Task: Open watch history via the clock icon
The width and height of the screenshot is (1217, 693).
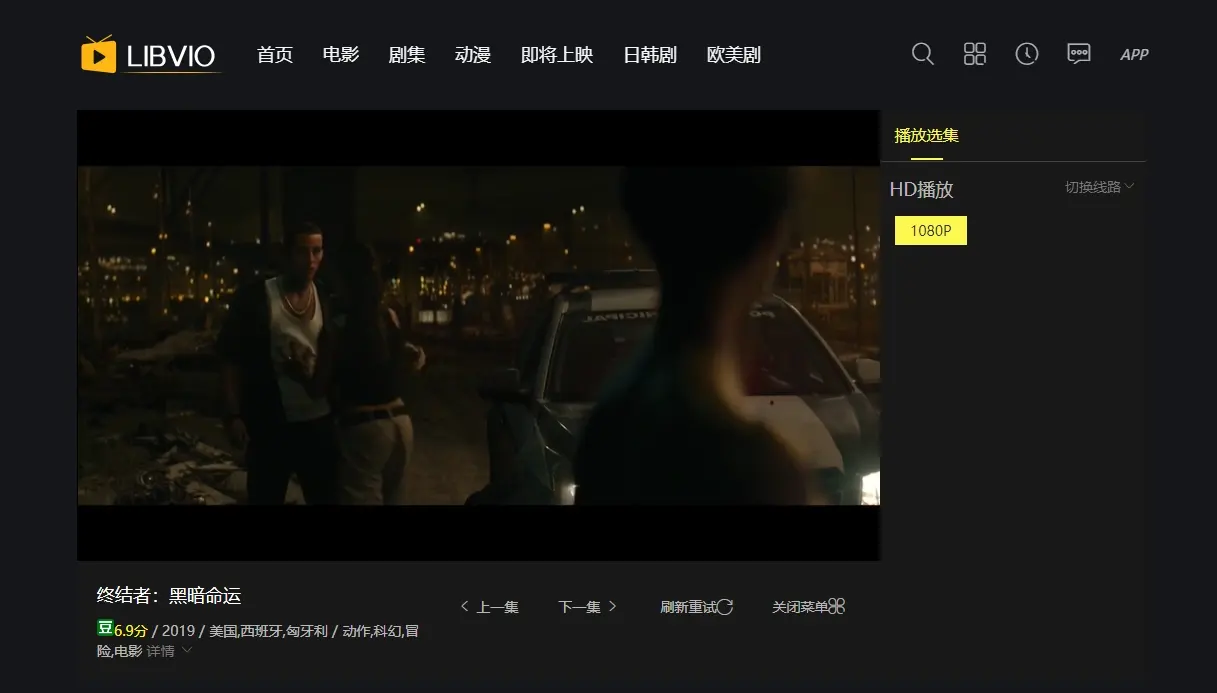Action: pos(1026,54)
